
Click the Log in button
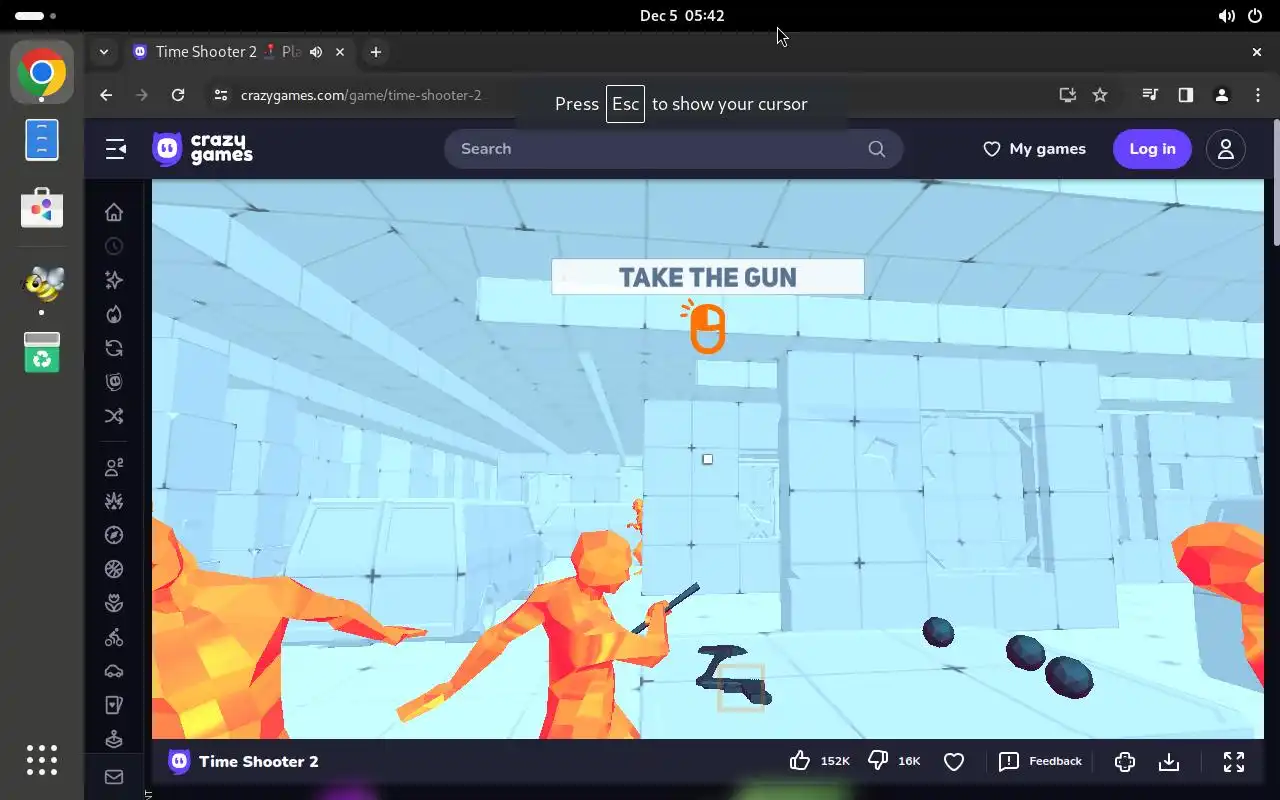point(1152,149)
